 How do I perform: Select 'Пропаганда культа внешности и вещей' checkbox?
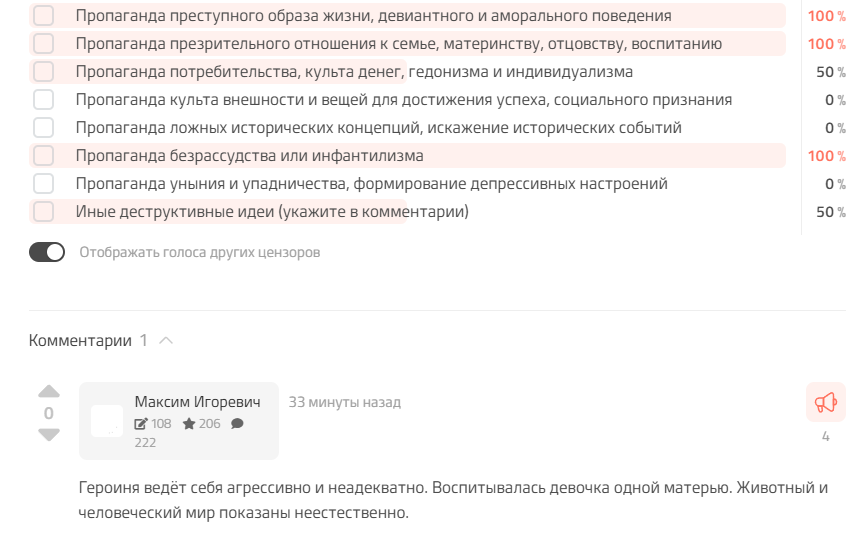(43, 100)
